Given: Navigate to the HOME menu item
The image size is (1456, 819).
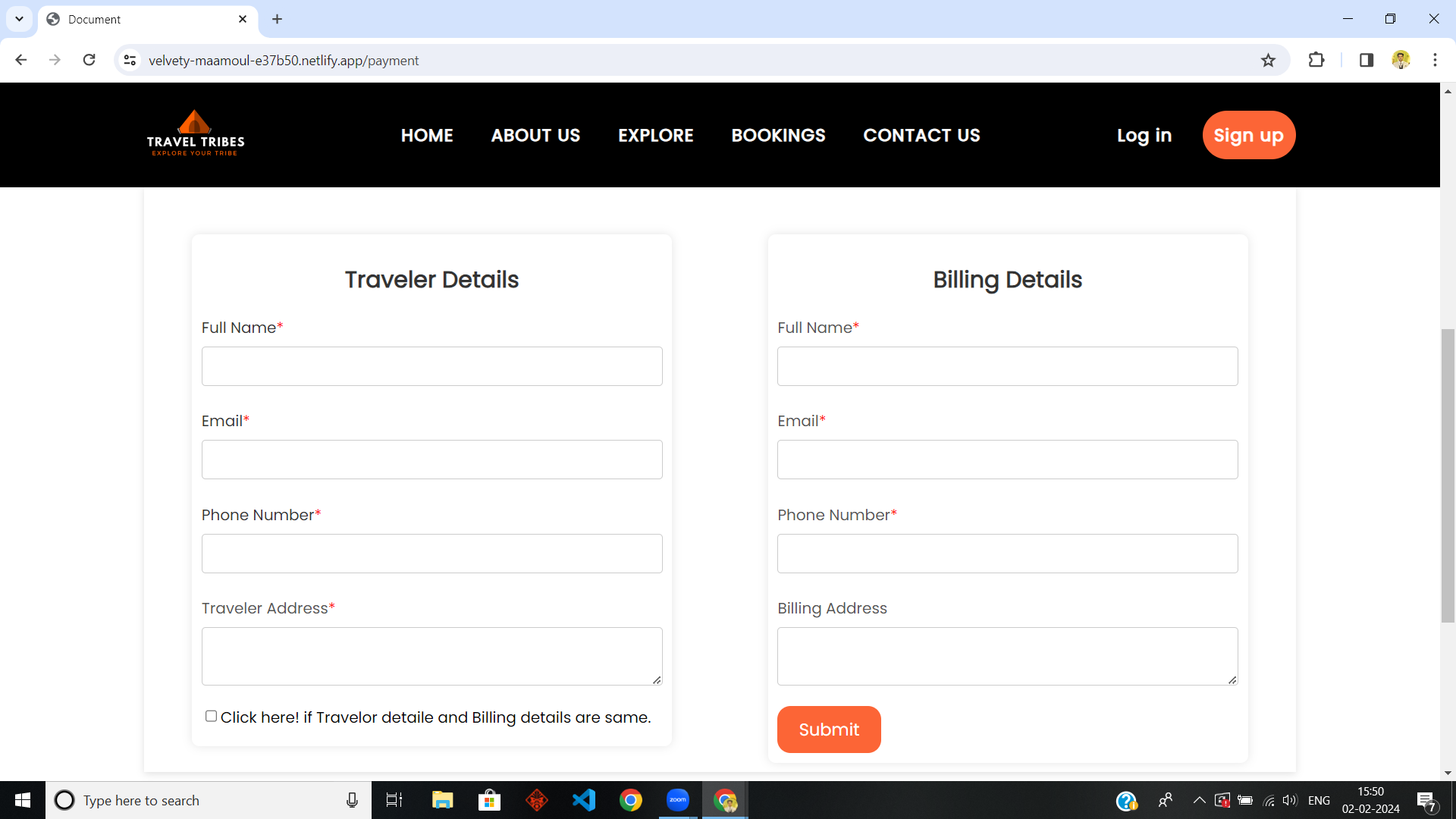Looking at the screenshot, I should point(427,135).
